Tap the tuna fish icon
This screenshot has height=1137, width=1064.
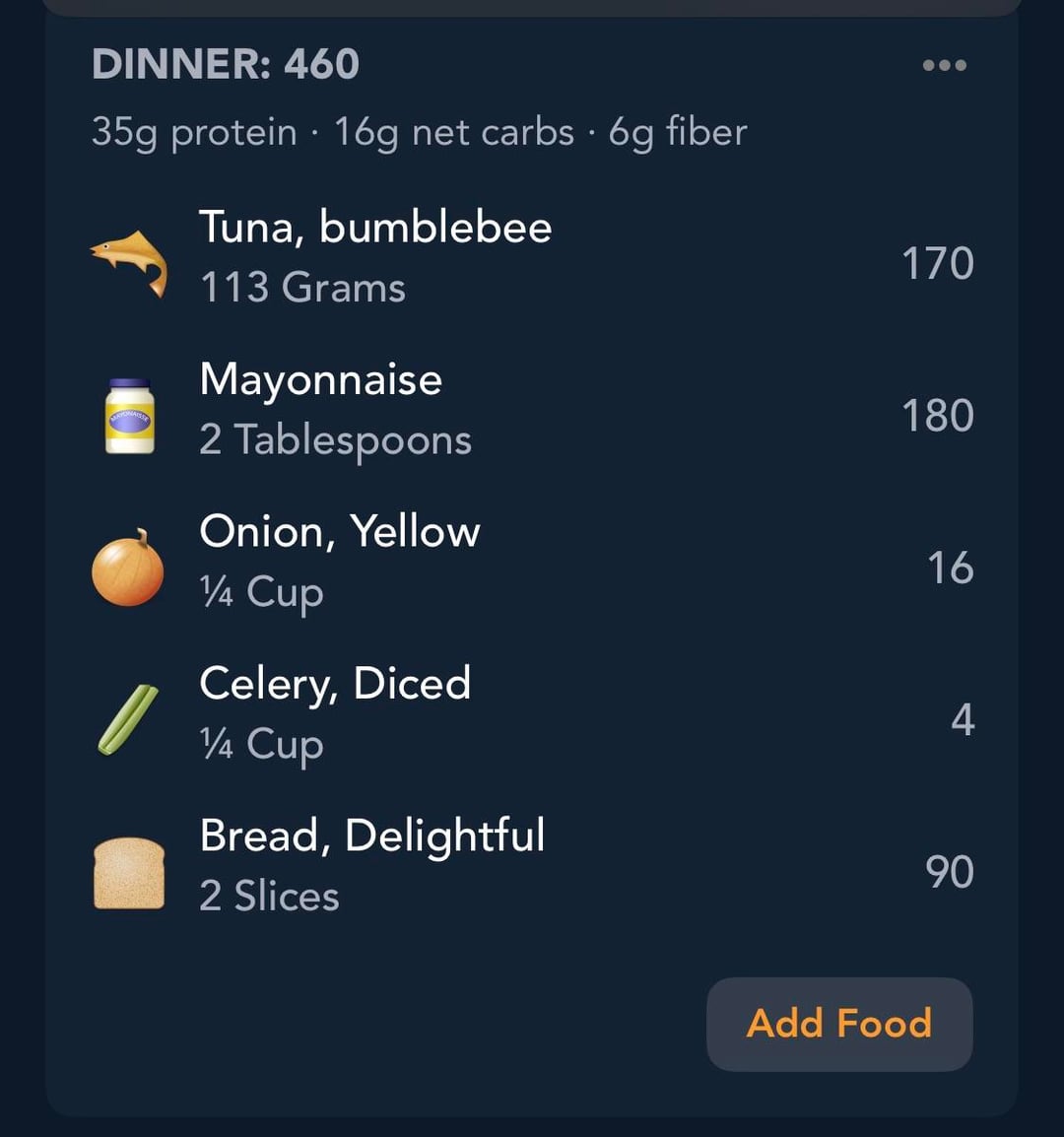coord(129,262)
